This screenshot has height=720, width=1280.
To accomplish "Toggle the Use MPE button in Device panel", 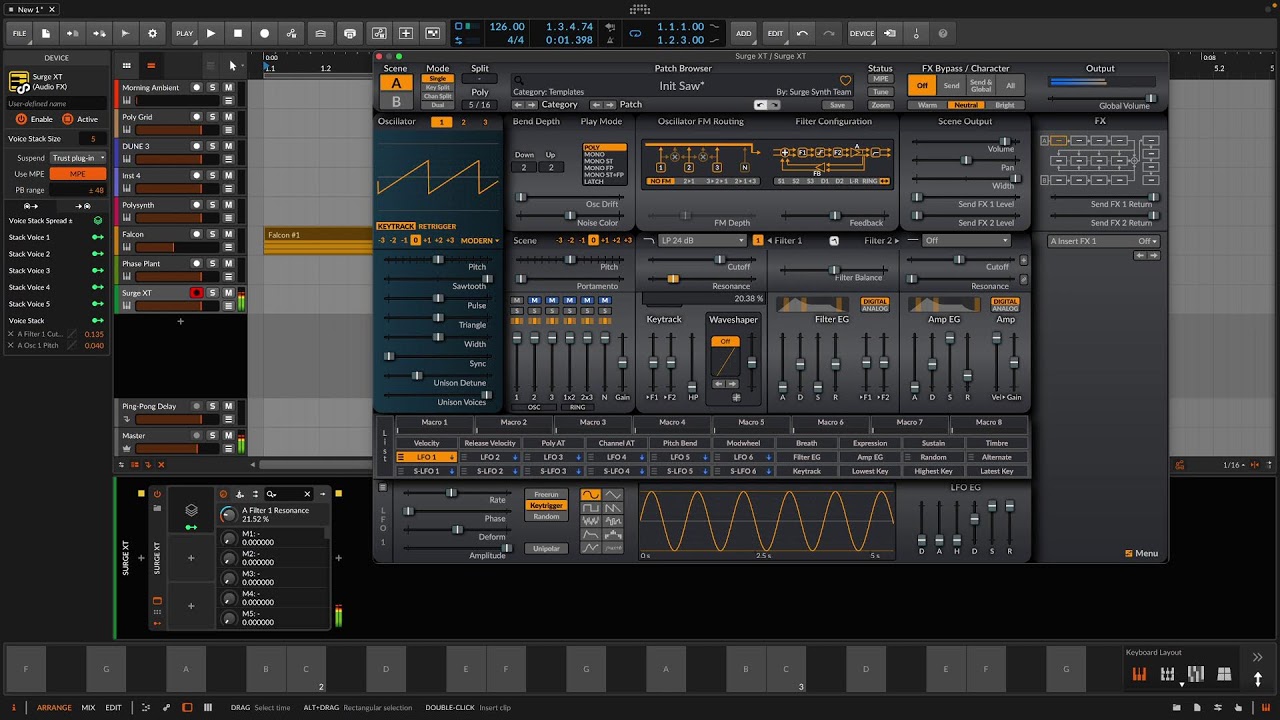I will (x=78, y=174).
